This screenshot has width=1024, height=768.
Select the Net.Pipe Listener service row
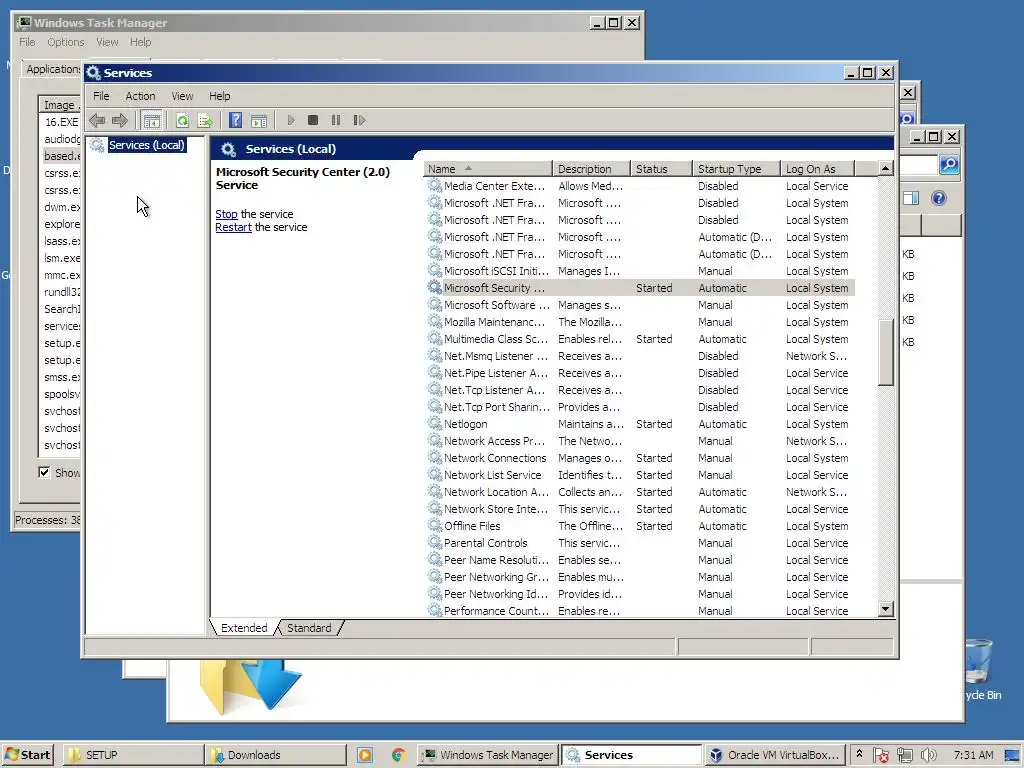(639, 373)
